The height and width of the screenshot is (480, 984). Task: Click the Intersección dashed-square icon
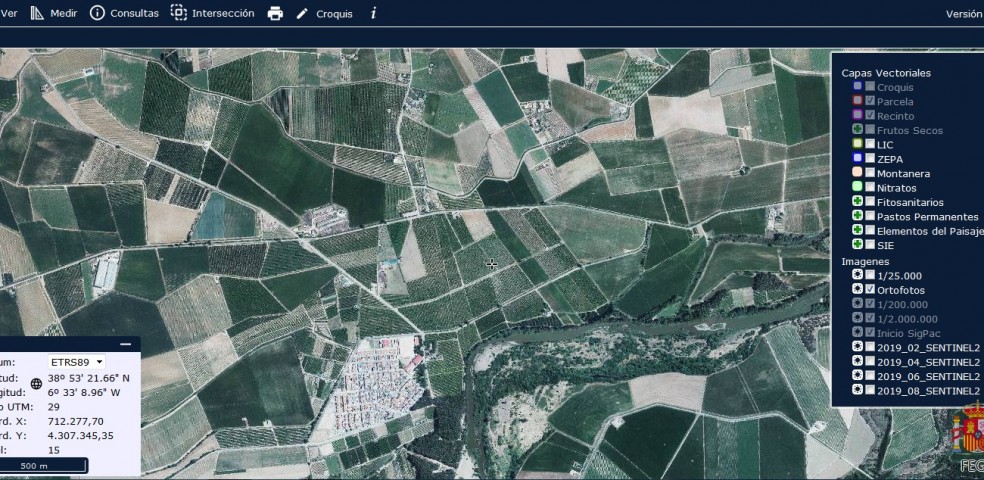tap(179, 13)
